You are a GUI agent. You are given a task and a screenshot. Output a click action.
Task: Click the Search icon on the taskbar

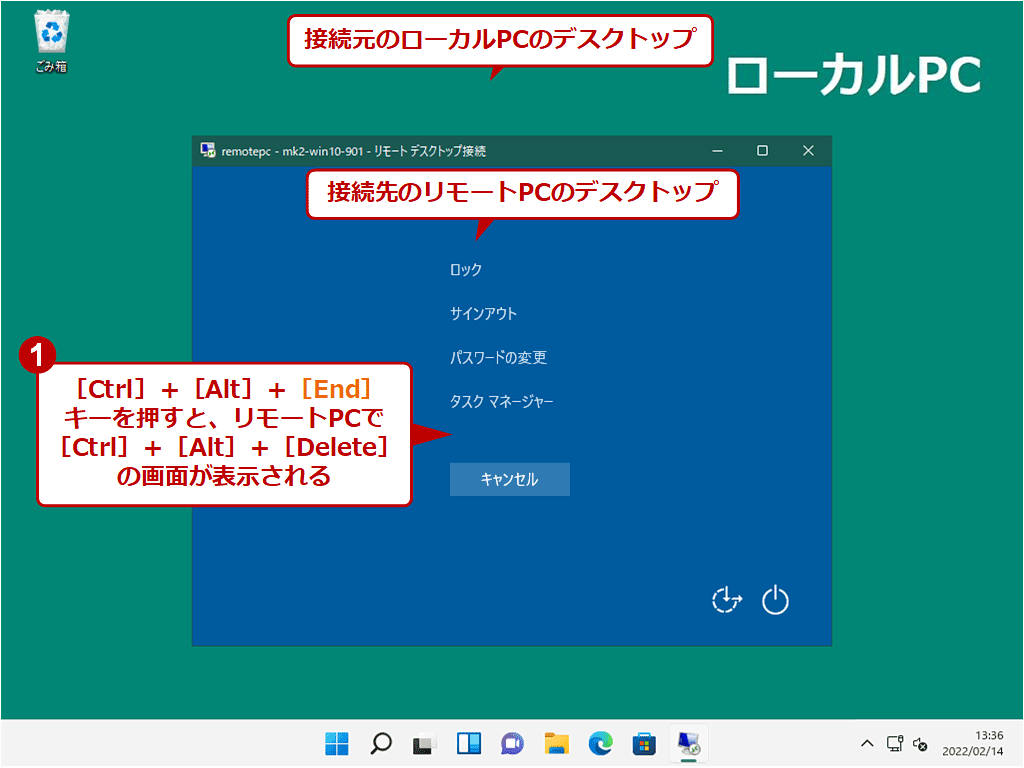coord(381,744)
